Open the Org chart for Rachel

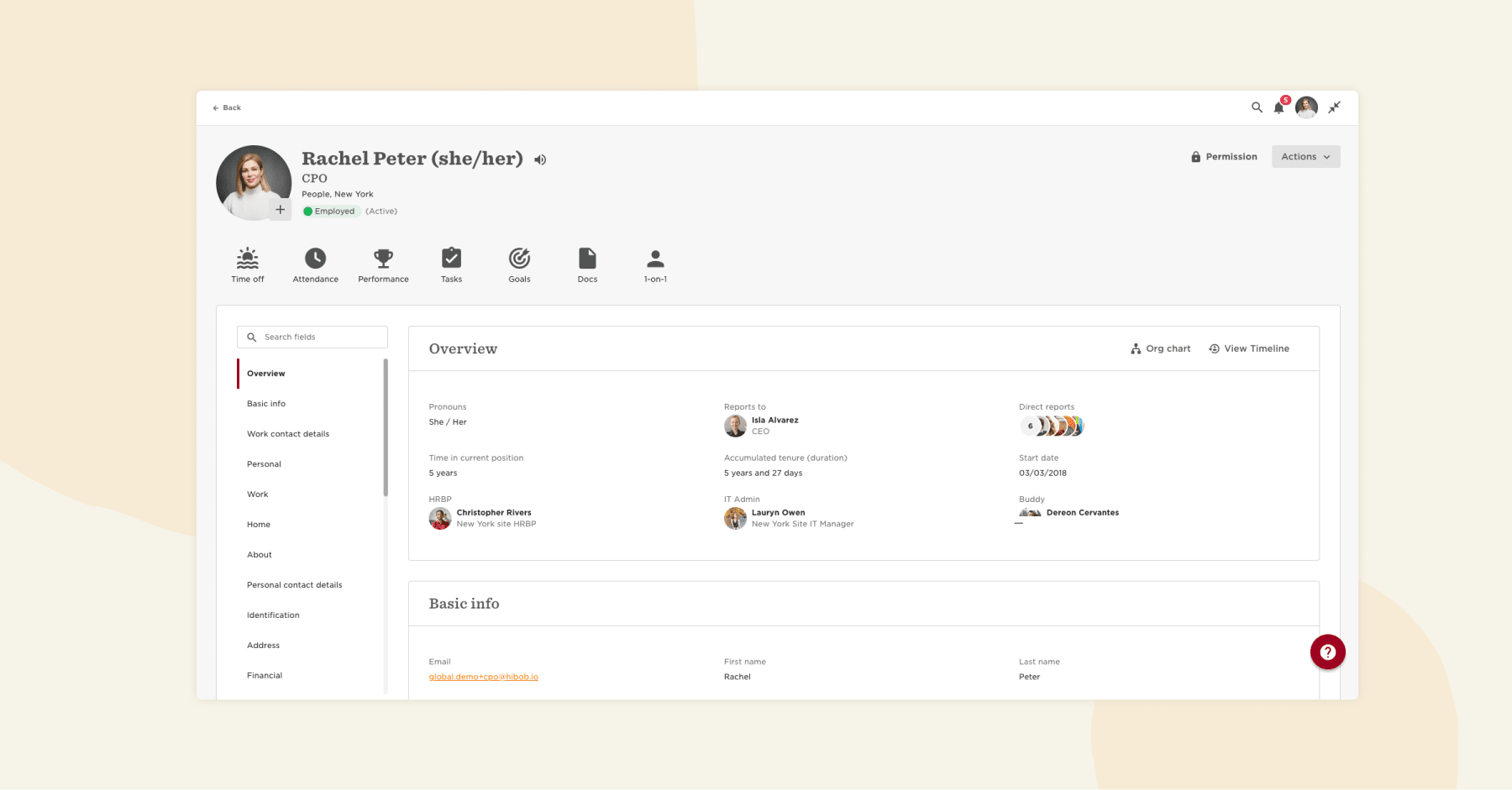[1160, 348]
